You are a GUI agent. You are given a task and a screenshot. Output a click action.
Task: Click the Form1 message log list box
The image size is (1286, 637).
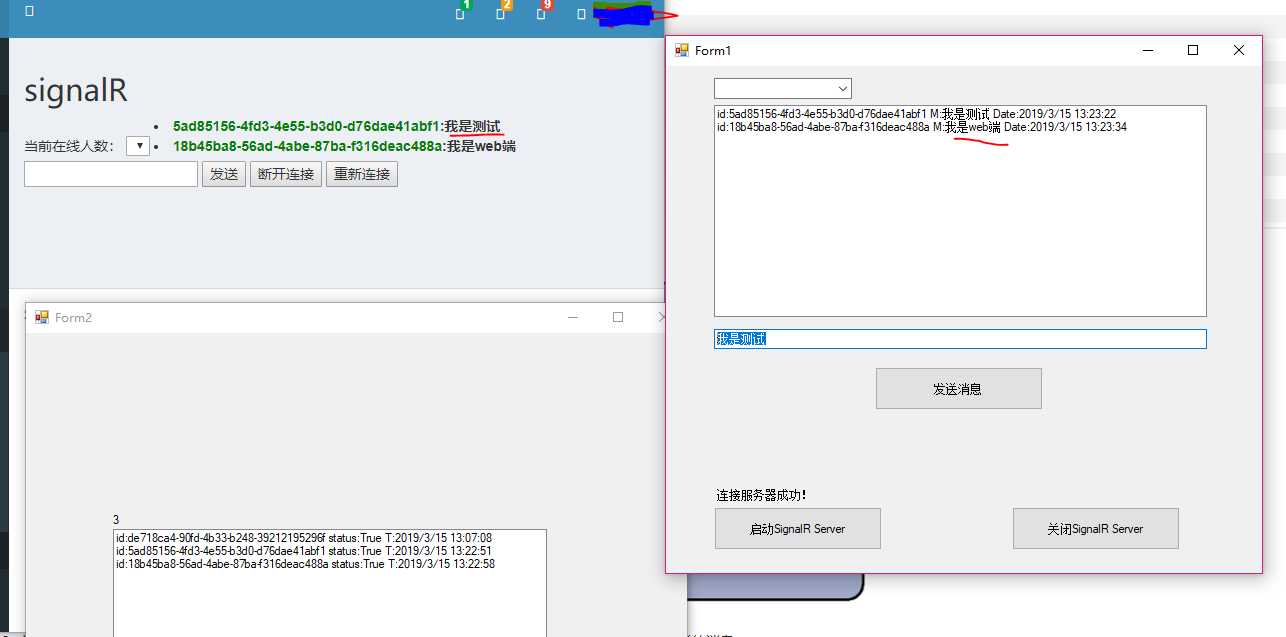(x=960, y=211)
